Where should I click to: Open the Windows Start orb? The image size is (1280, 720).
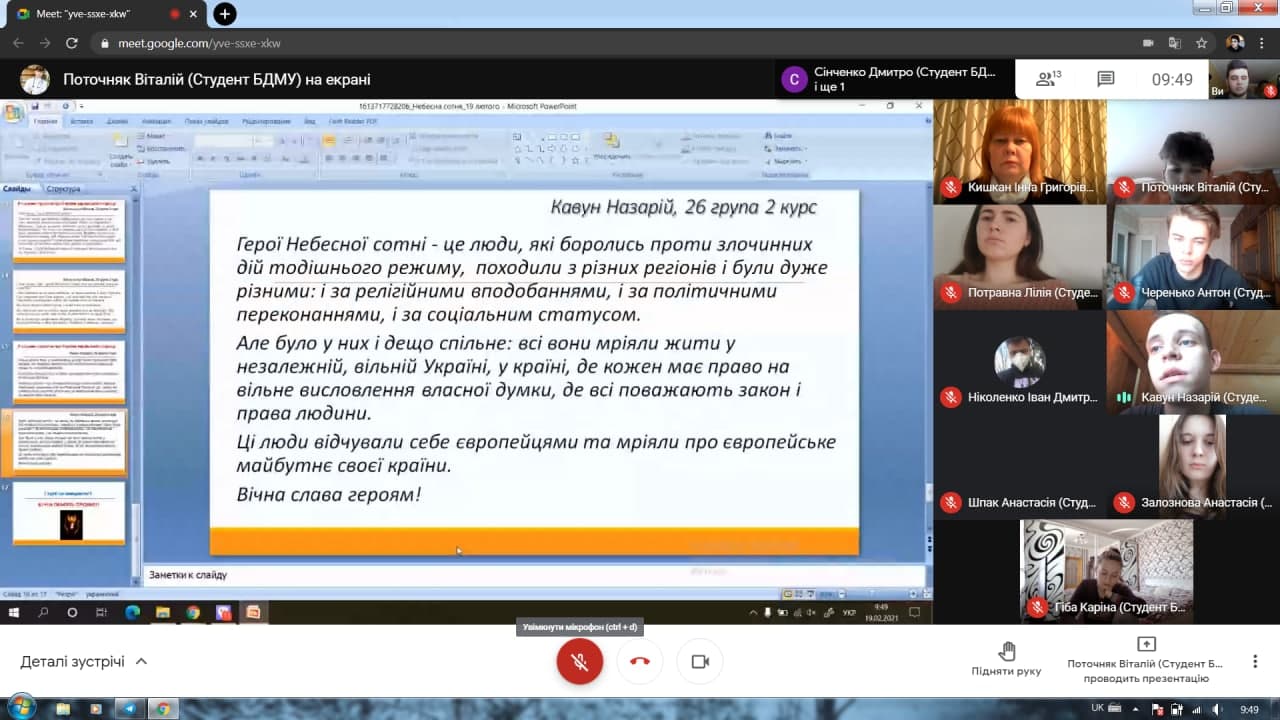[x=21, y=708]
